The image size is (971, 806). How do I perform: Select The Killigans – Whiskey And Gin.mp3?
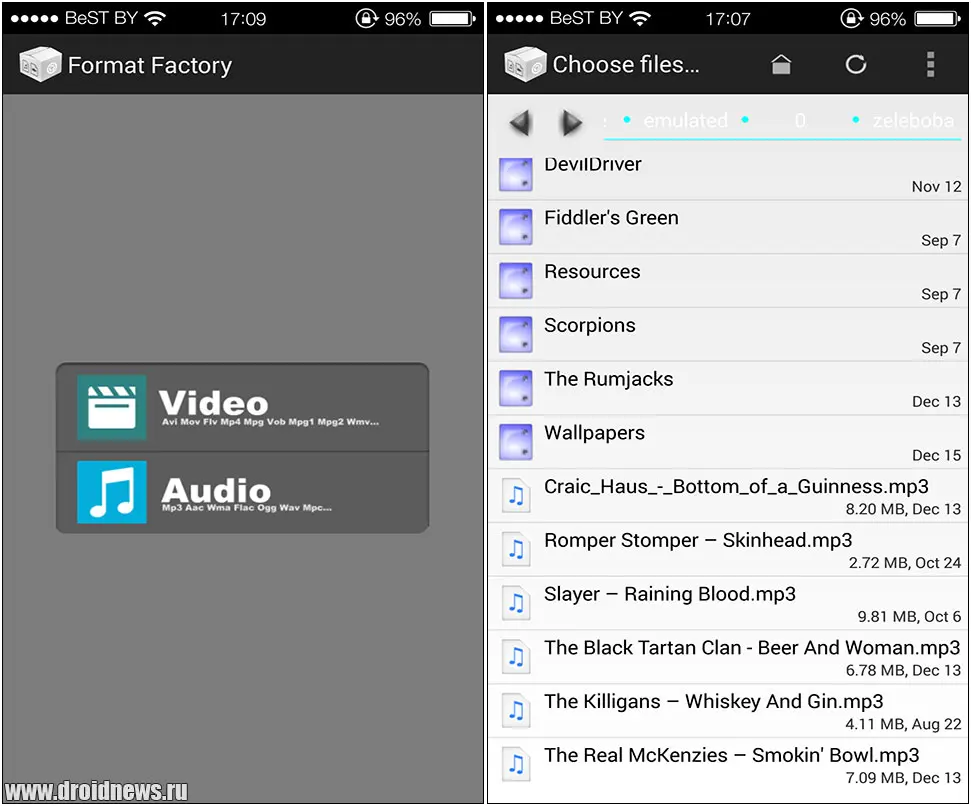coord(728,712)
